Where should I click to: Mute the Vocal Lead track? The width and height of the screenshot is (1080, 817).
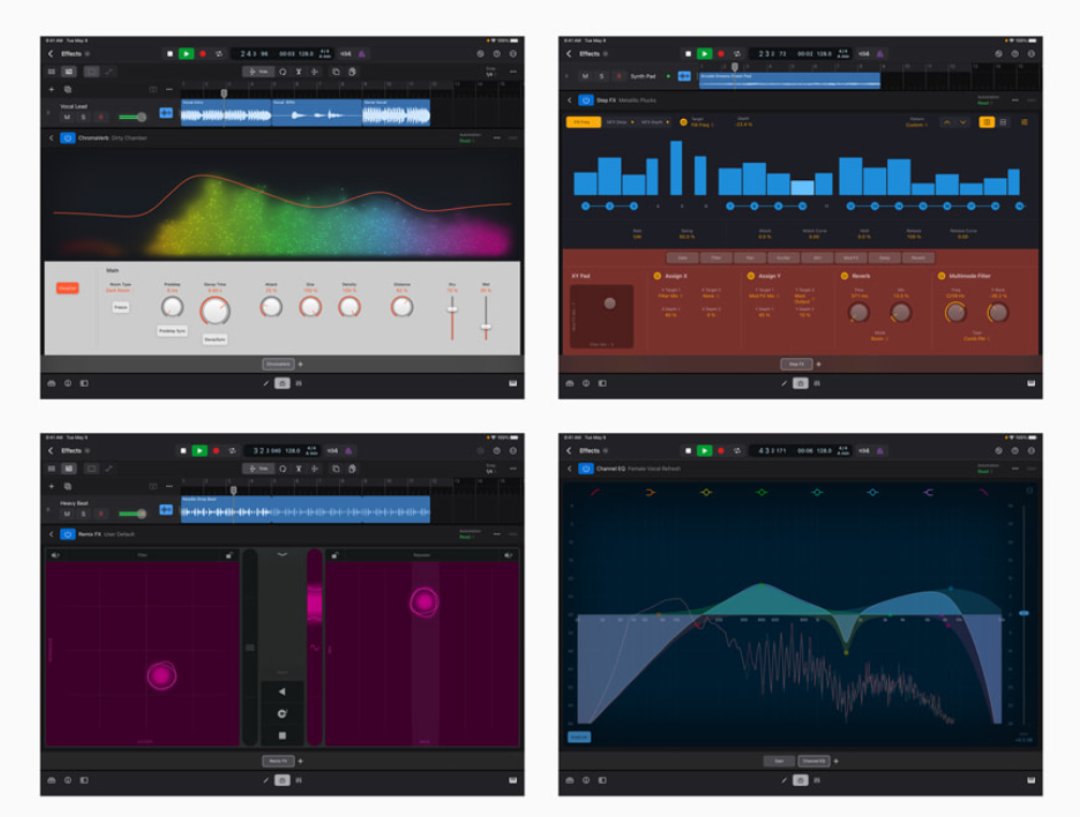pyautogui.click(x=68, y=117)
